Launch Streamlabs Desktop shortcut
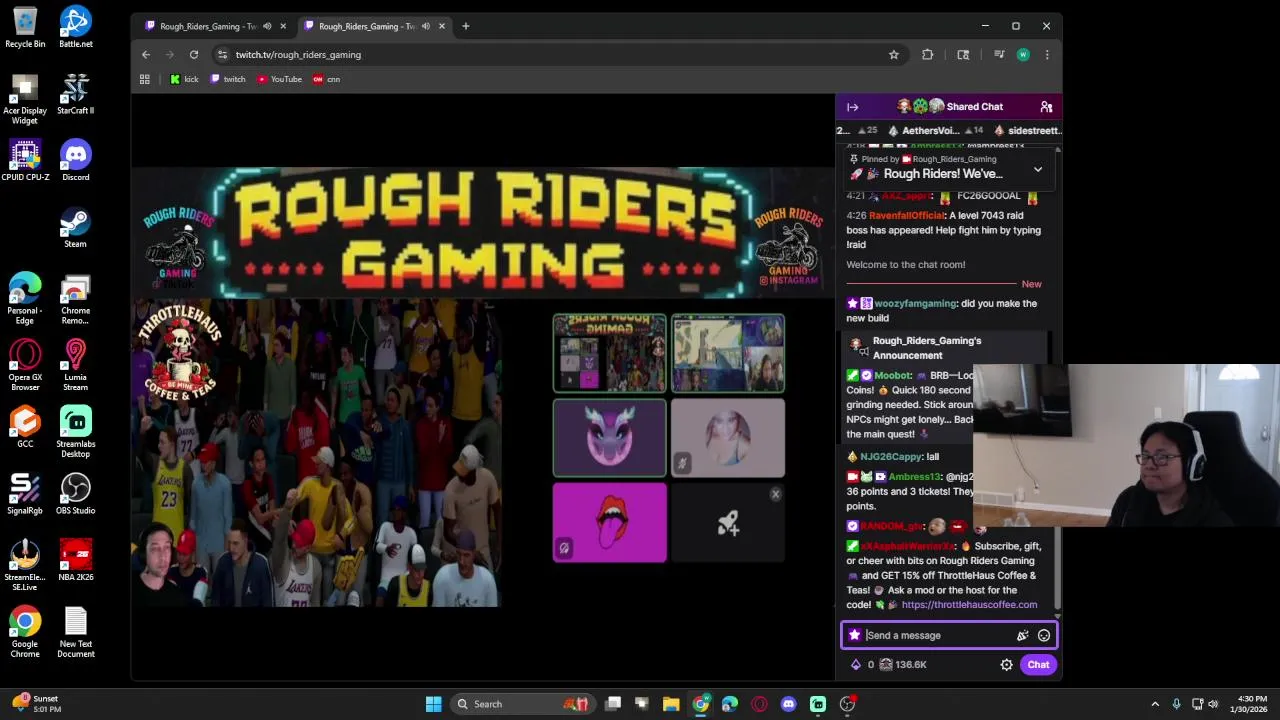This screenshot has height=720, width=1280. pyautogui.click(x=75, y=432)
